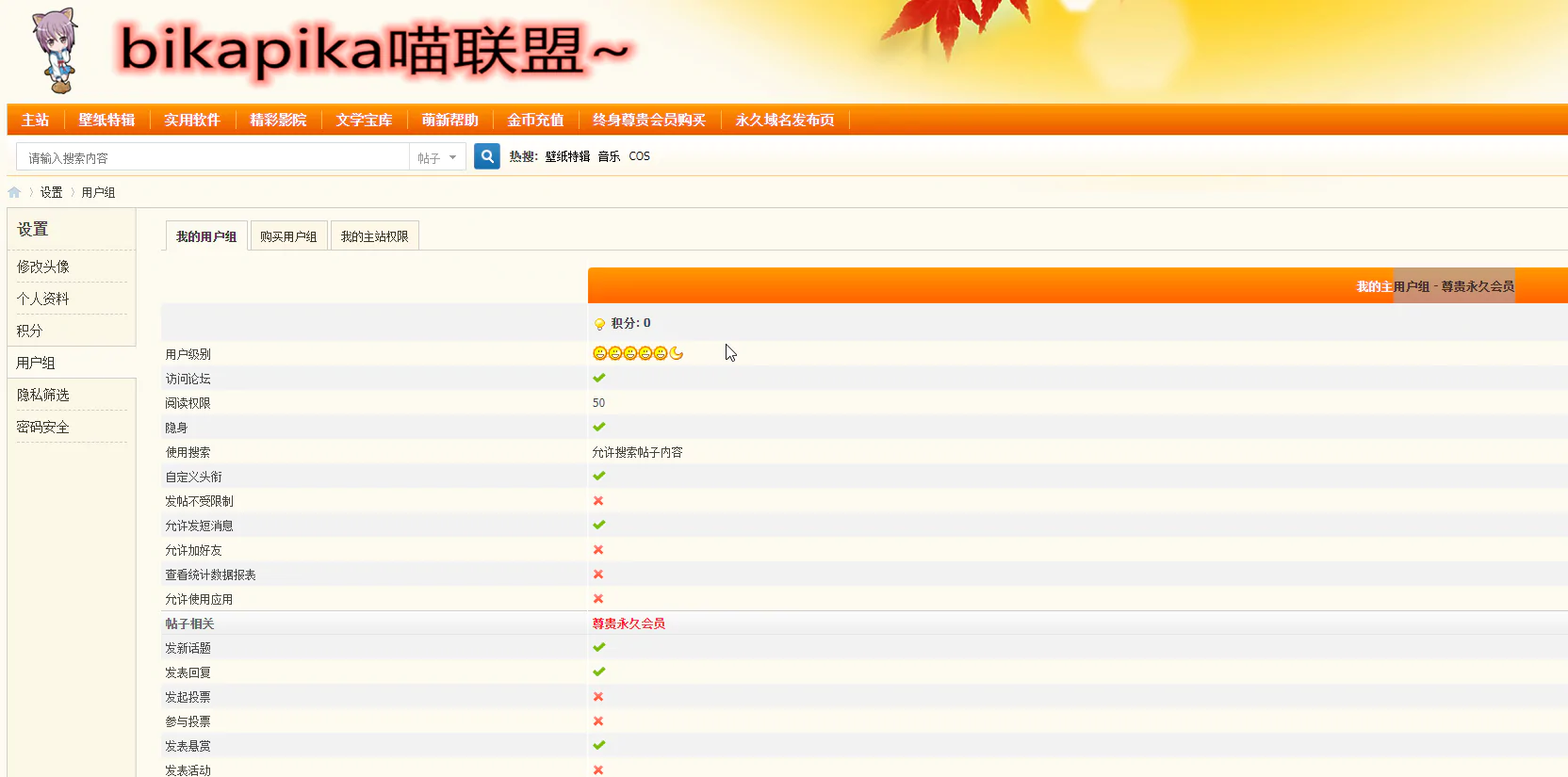
Task: Switch to the 我的主站权限 tab
Action: click(374, 236)
